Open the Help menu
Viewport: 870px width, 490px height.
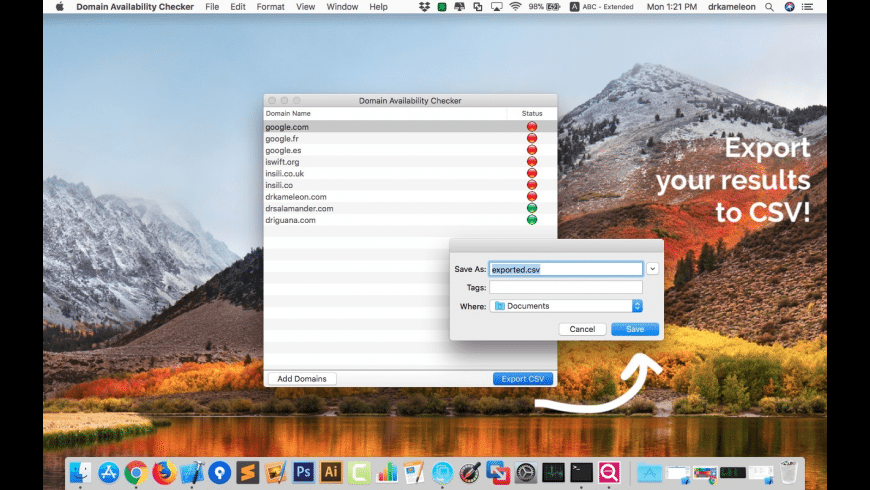tap(378, 7)
